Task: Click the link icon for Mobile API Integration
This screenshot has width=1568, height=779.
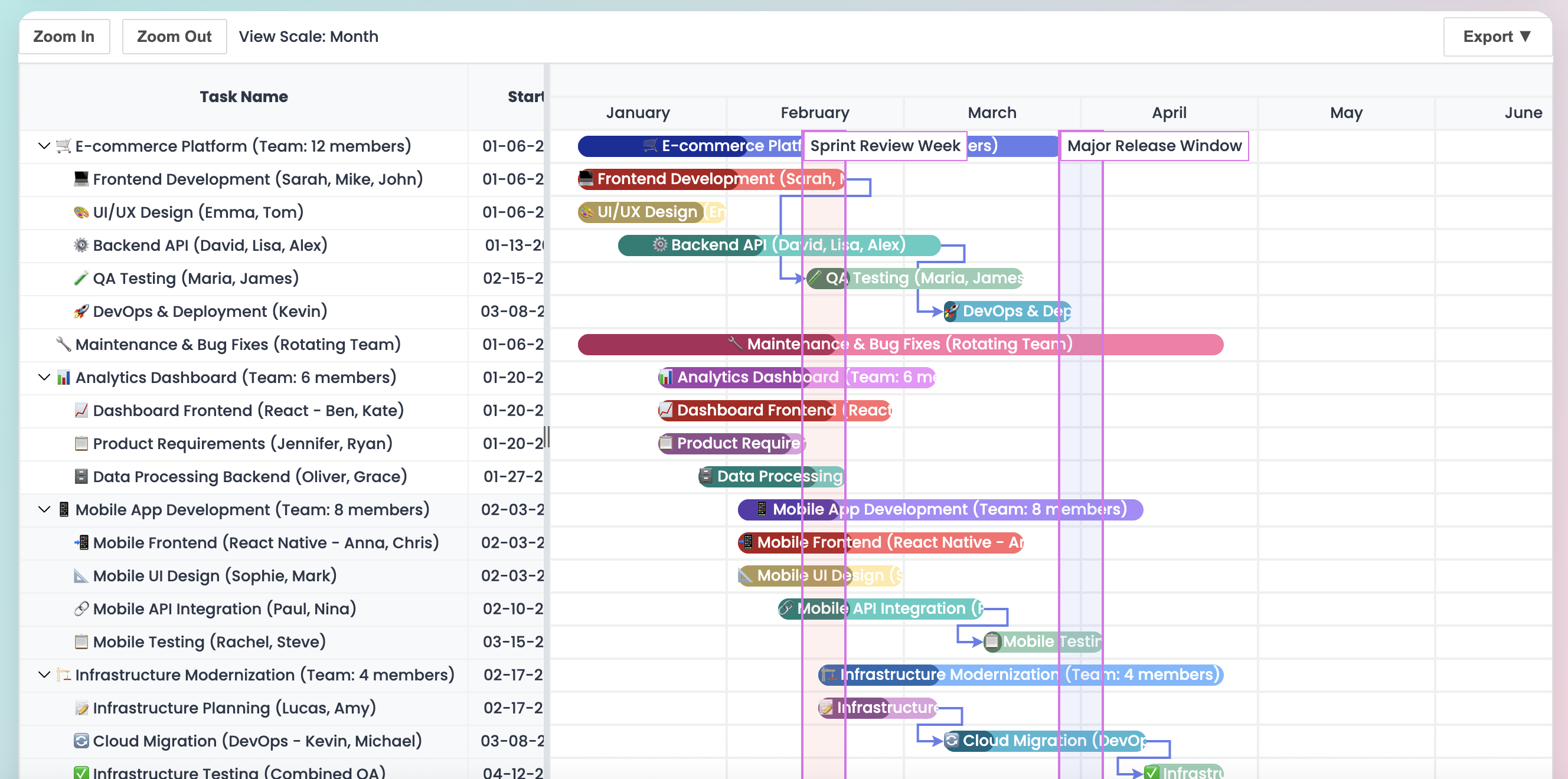Action: click(81, 609)
